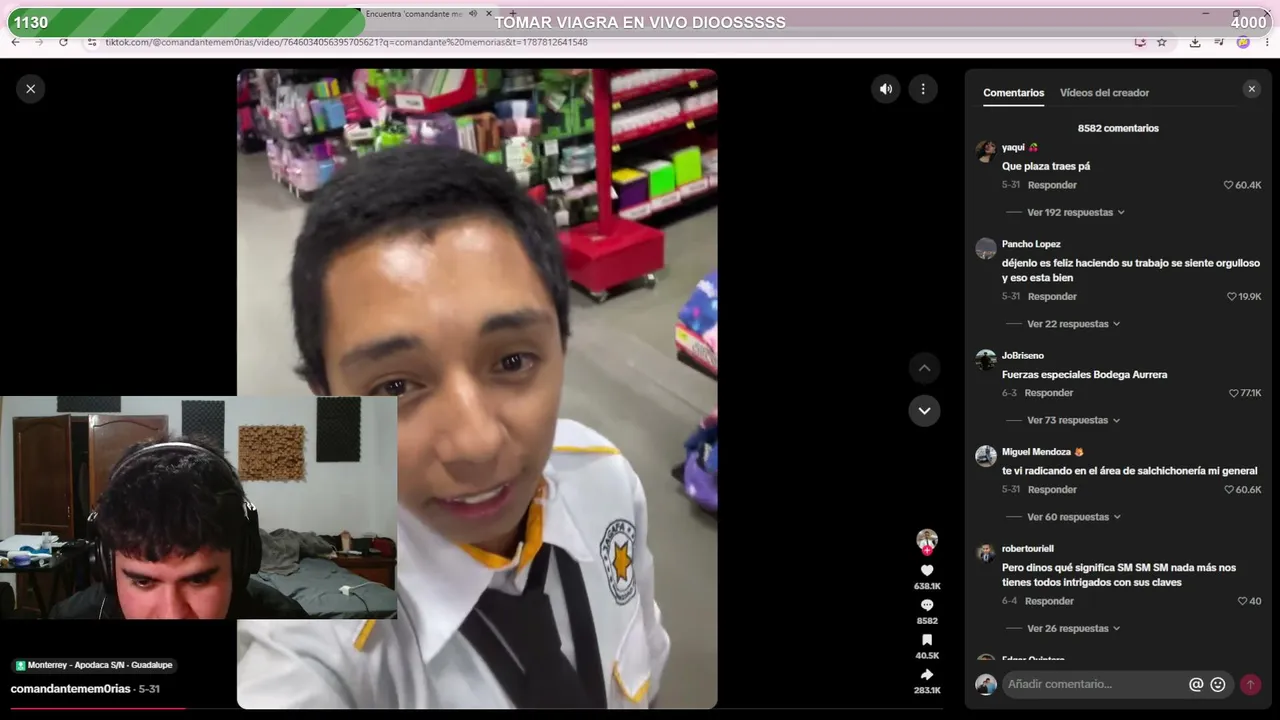Open the comandantemem0rias creator profile name
1280x720 pixels.
point(71,689)
